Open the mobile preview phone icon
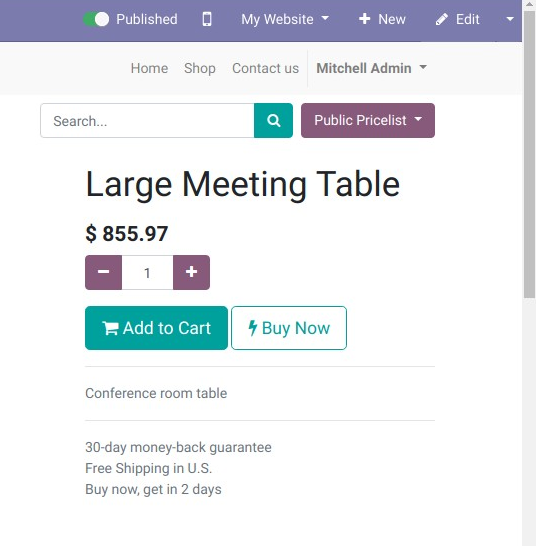536x546 pixels. pyautogui.click(x=207, y=19)
